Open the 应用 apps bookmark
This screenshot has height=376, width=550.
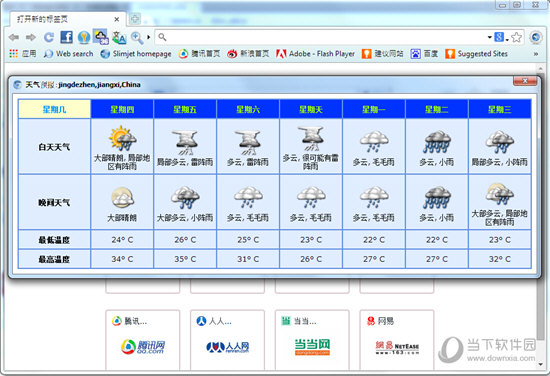tap(23, 54)
